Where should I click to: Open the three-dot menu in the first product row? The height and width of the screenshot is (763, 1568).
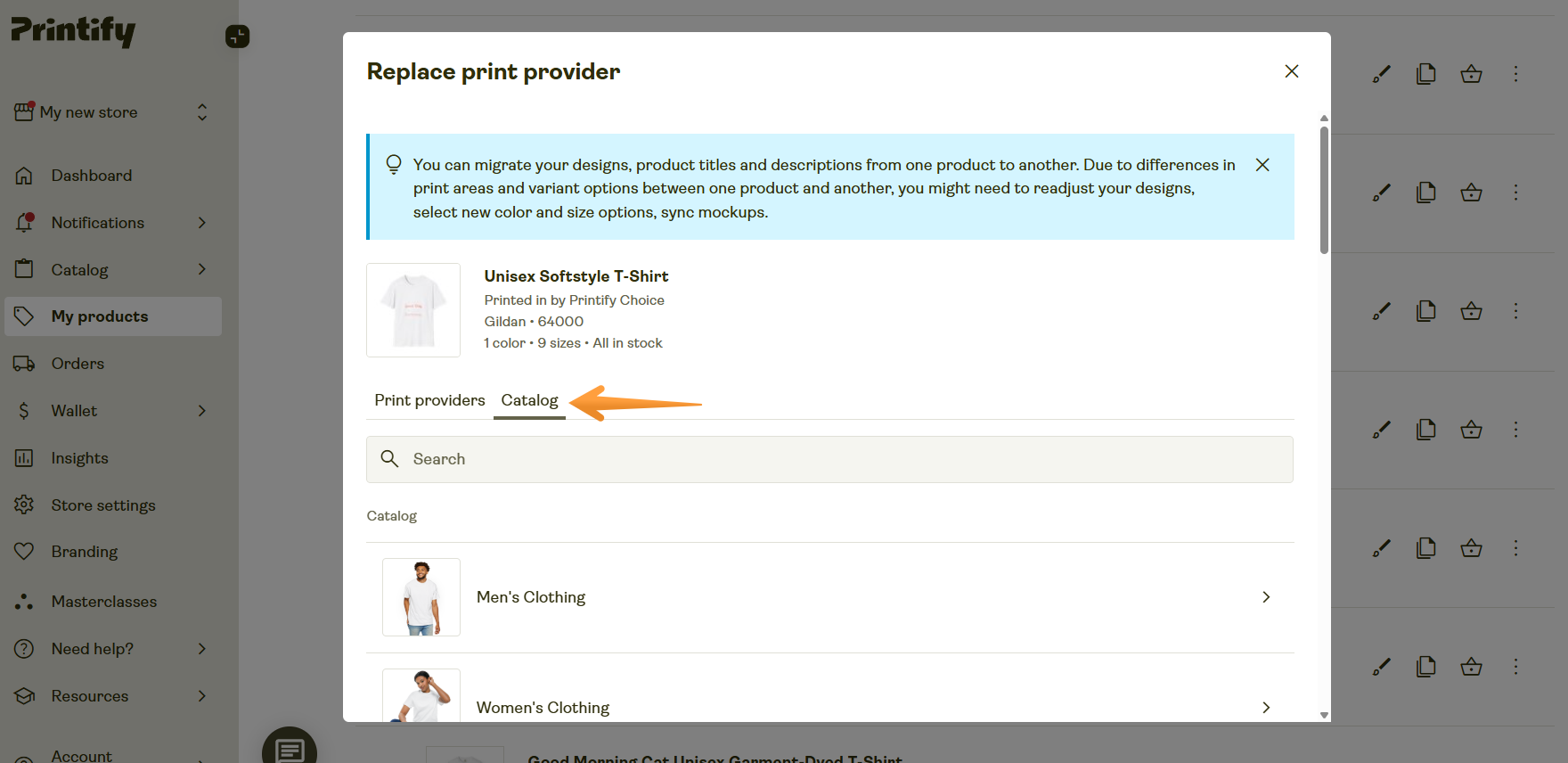[x=1515, y=74]
